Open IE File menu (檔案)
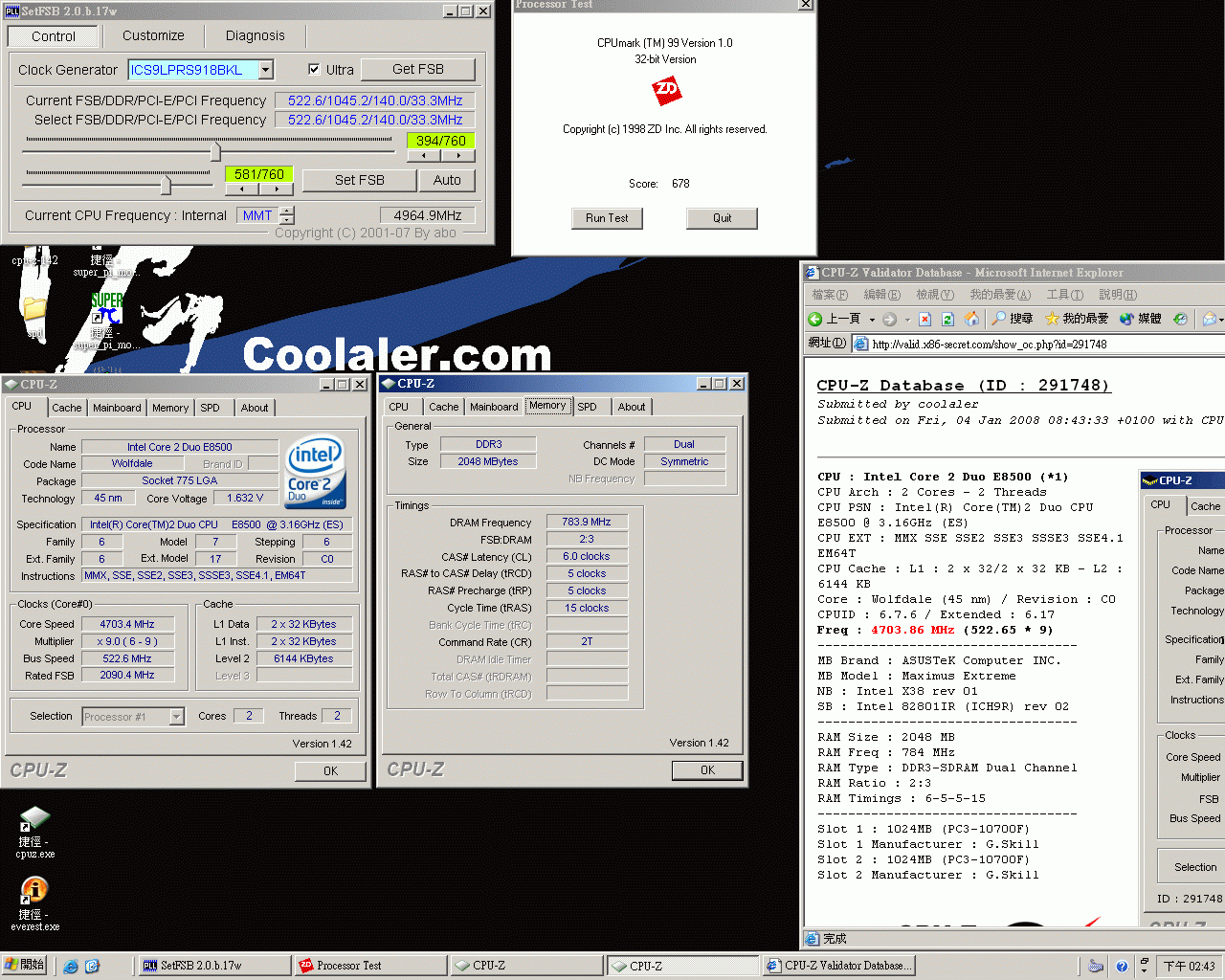 (830, 295)
